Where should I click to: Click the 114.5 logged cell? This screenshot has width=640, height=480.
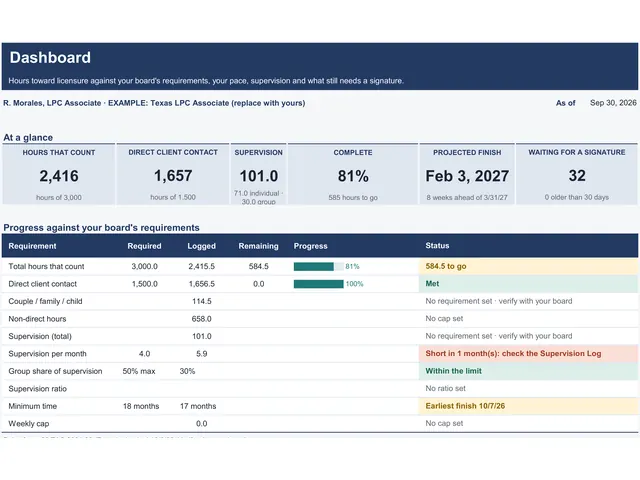coord(202,301)
